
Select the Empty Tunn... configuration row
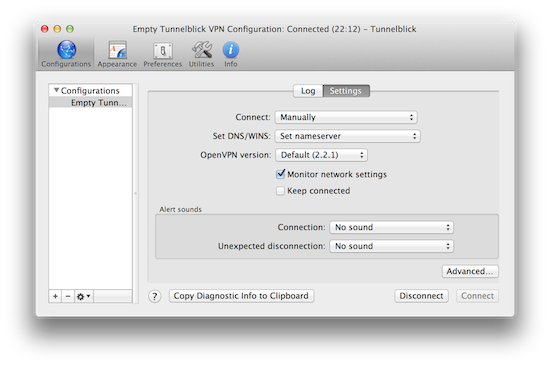90,102
